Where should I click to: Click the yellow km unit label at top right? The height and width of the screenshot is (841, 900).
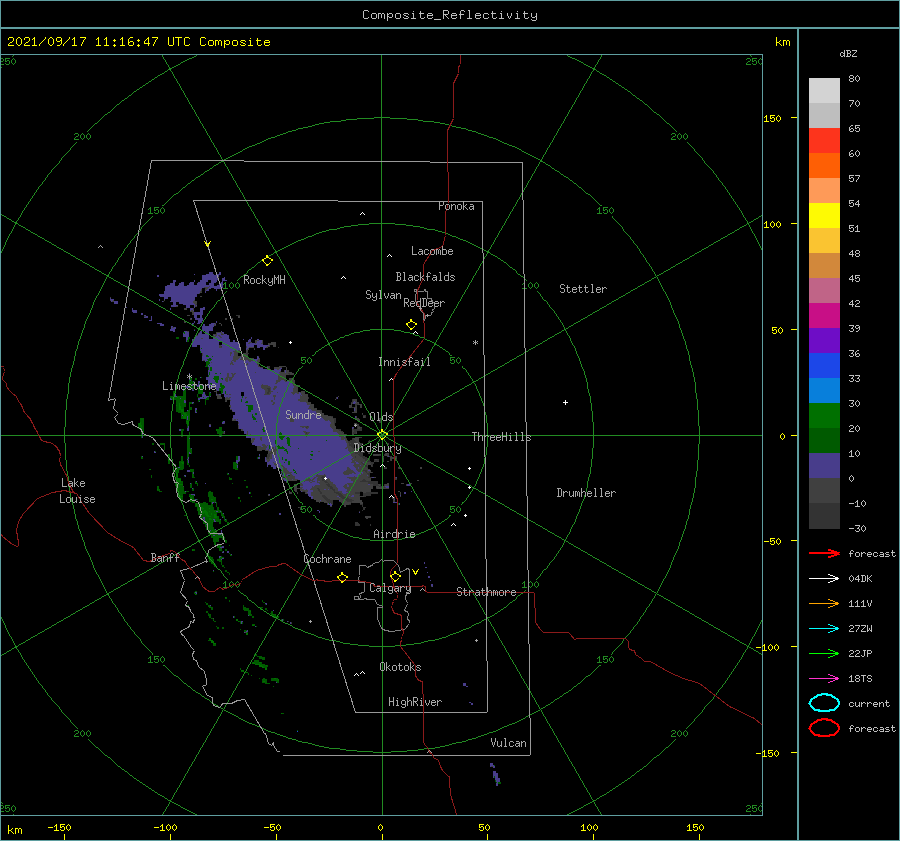coord(782,42)
